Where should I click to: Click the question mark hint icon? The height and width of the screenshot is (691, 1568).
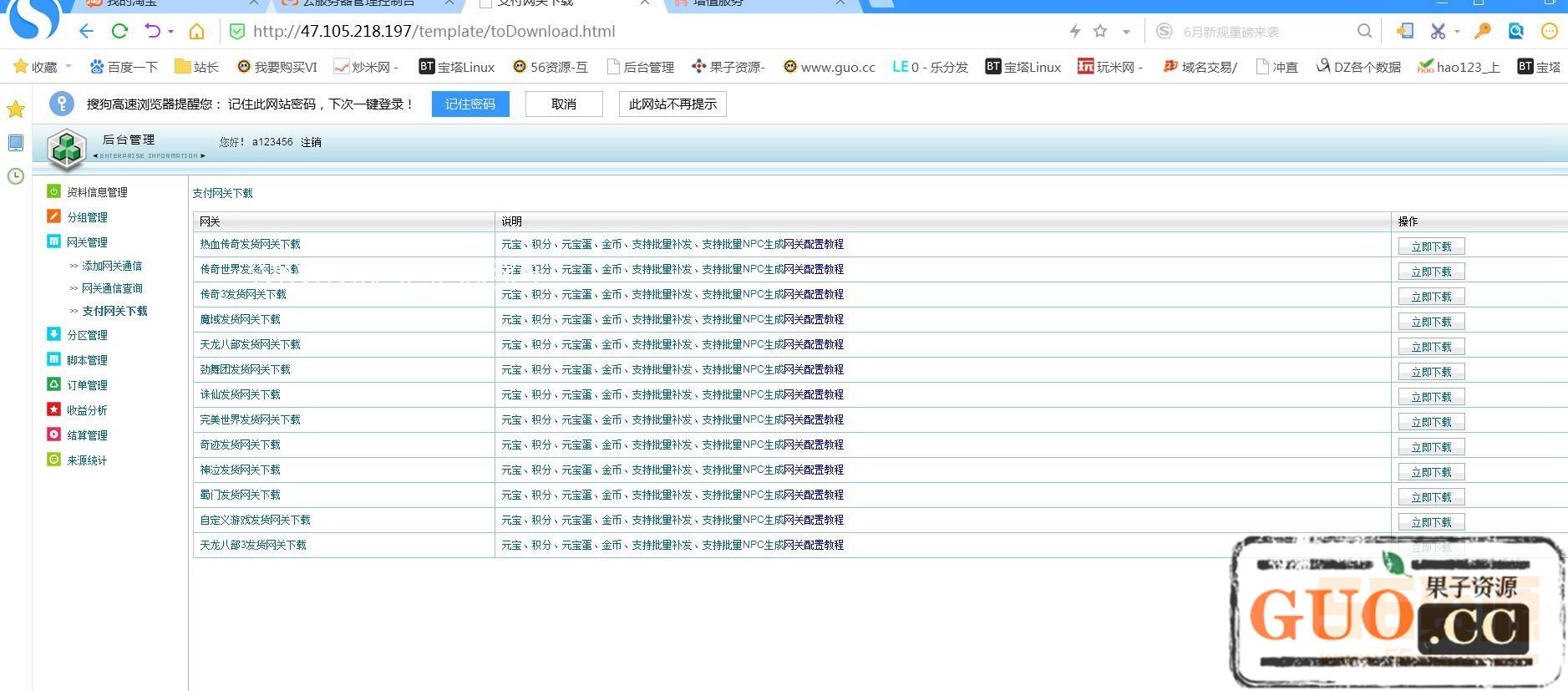(62, 104)
